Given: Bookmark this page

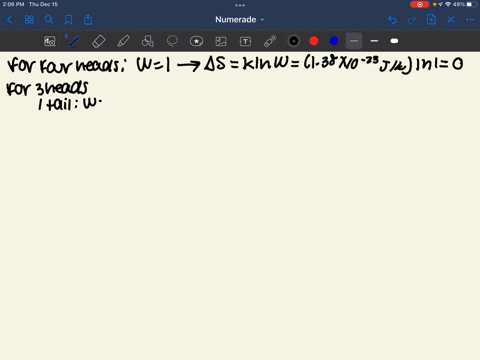Looking at the screenshot, I should click(68, 20).
